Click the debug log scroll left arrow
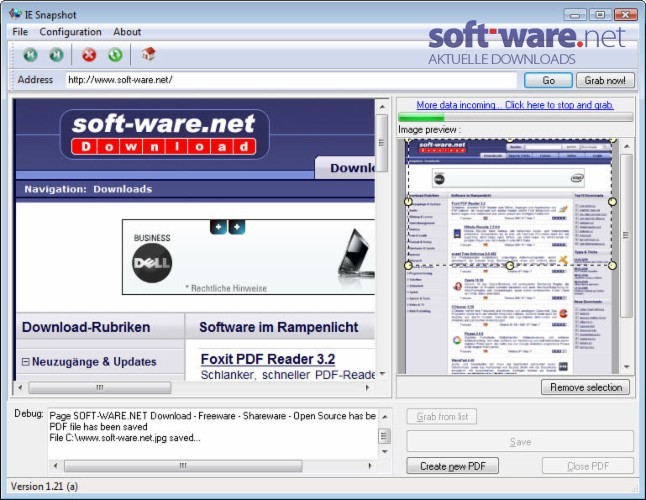This screenshot has width=646, height=500. (x=56, y=466)
